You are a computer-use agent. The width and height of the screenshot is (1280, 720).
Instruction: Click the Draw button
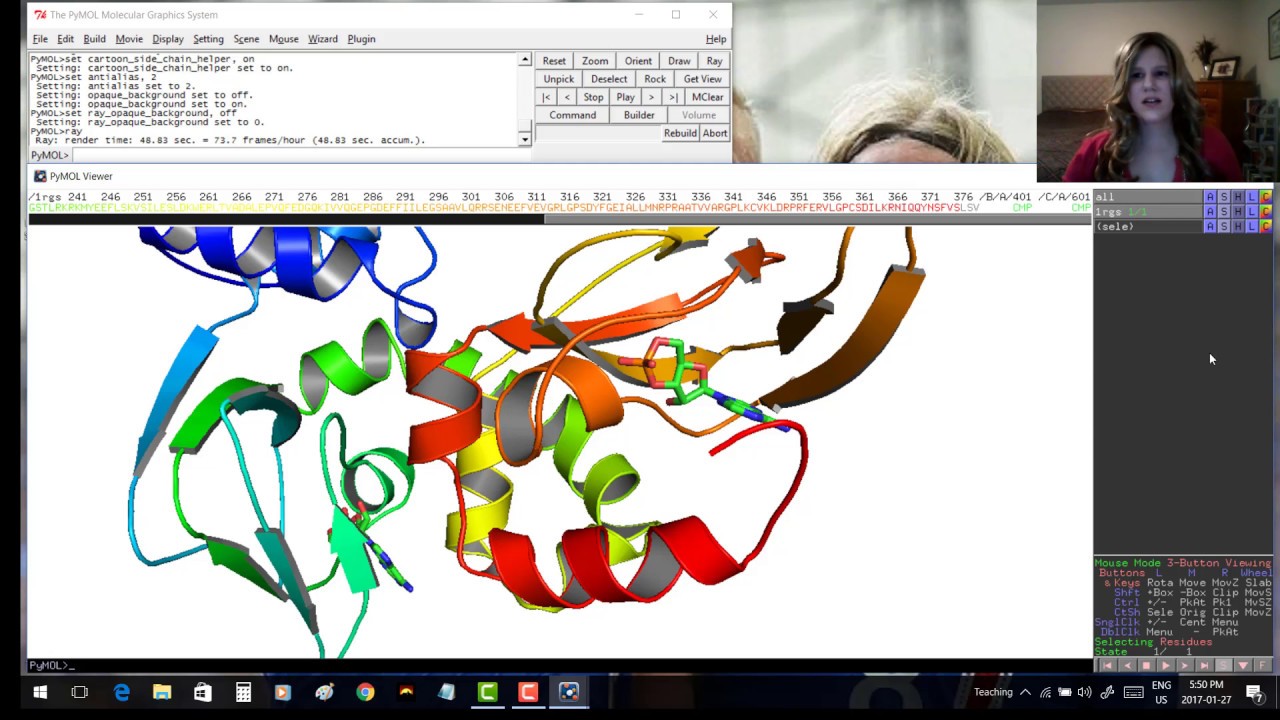click(x=679, y=61)
